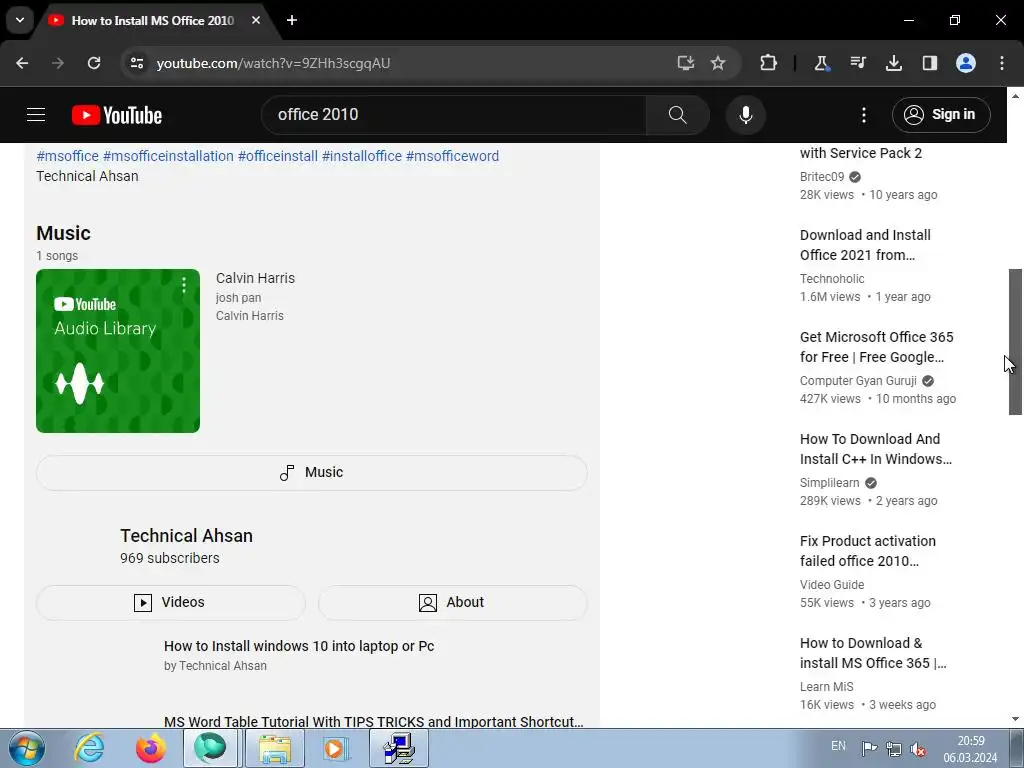Click the EN language indicator in tray
Image resolution: width=1024 pixels, height=768 pixels.
[838, 746]
